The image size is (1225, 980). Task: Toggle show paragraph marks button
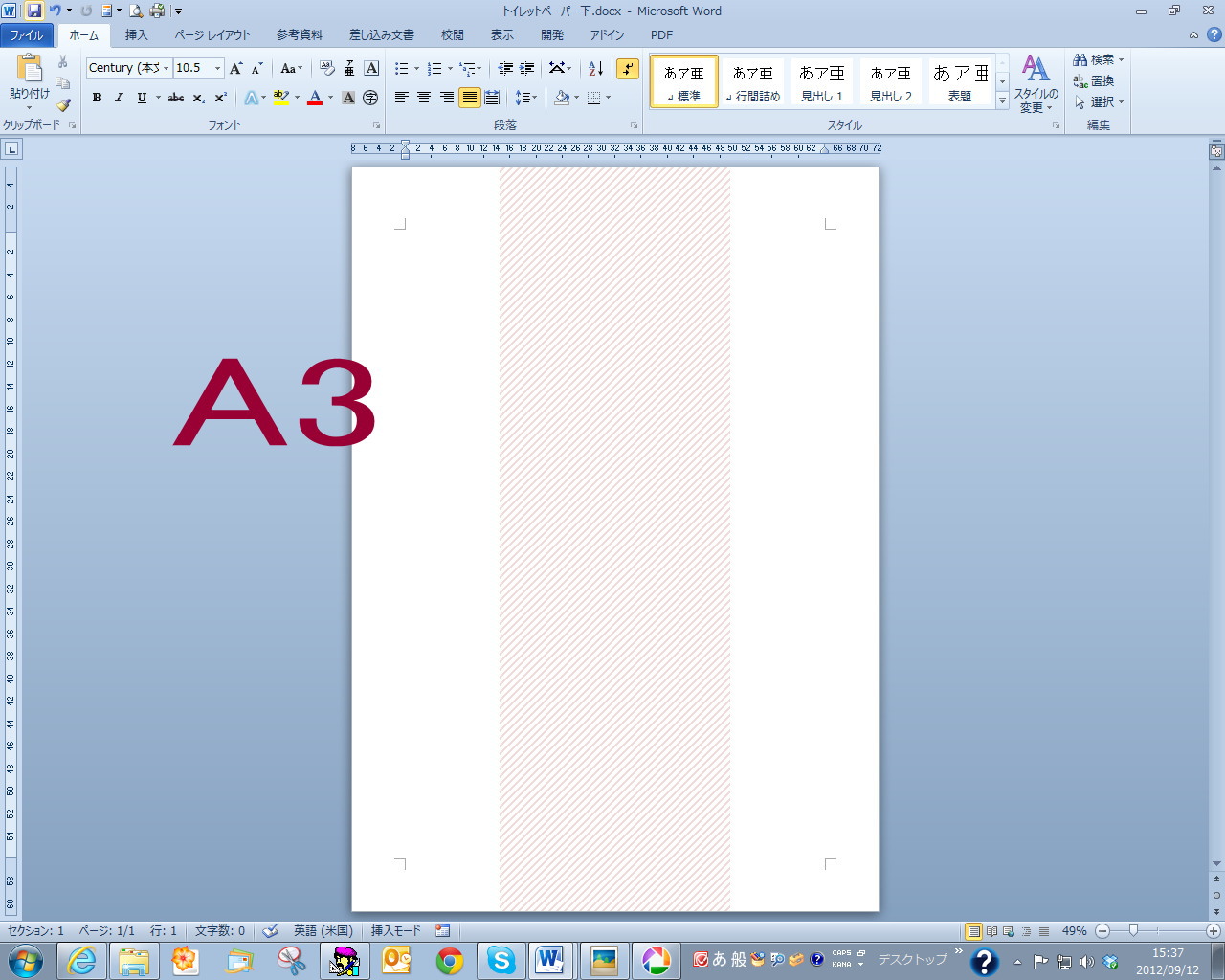pos(628,68)
